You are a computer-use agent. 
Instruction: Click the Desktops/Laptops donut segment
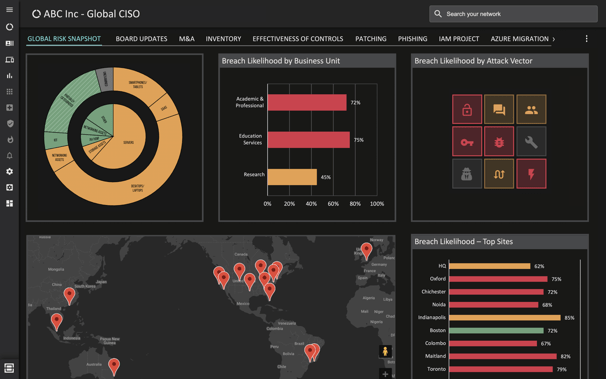[138, 189]
